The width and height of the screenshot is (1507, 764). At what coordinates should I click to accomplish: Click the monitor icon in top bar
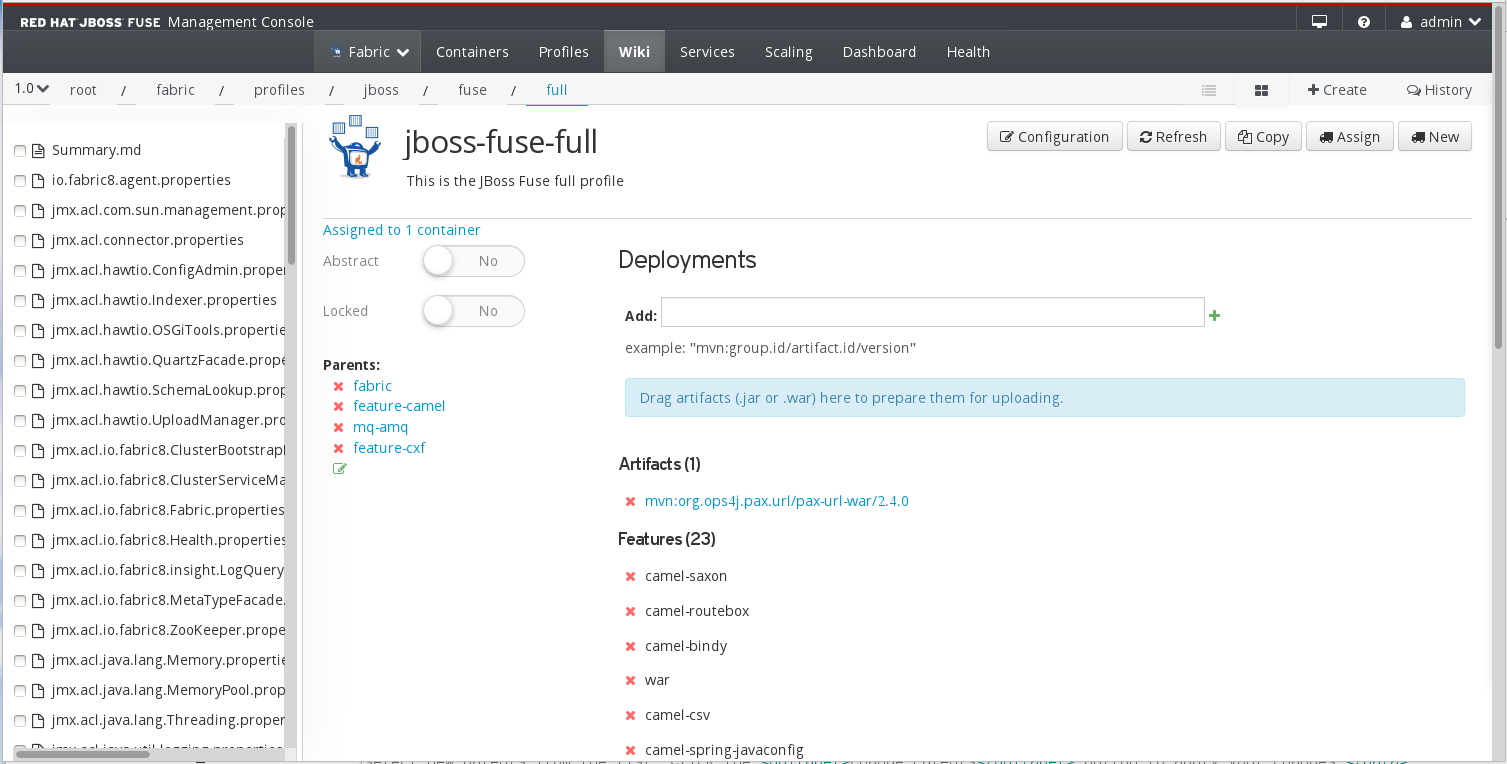1319,22
